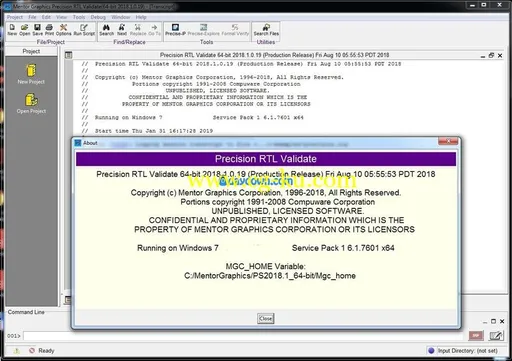Viewport: 512px width, 361px height.
Task: Click the transcript window document icon
Action: click(69, 55)
